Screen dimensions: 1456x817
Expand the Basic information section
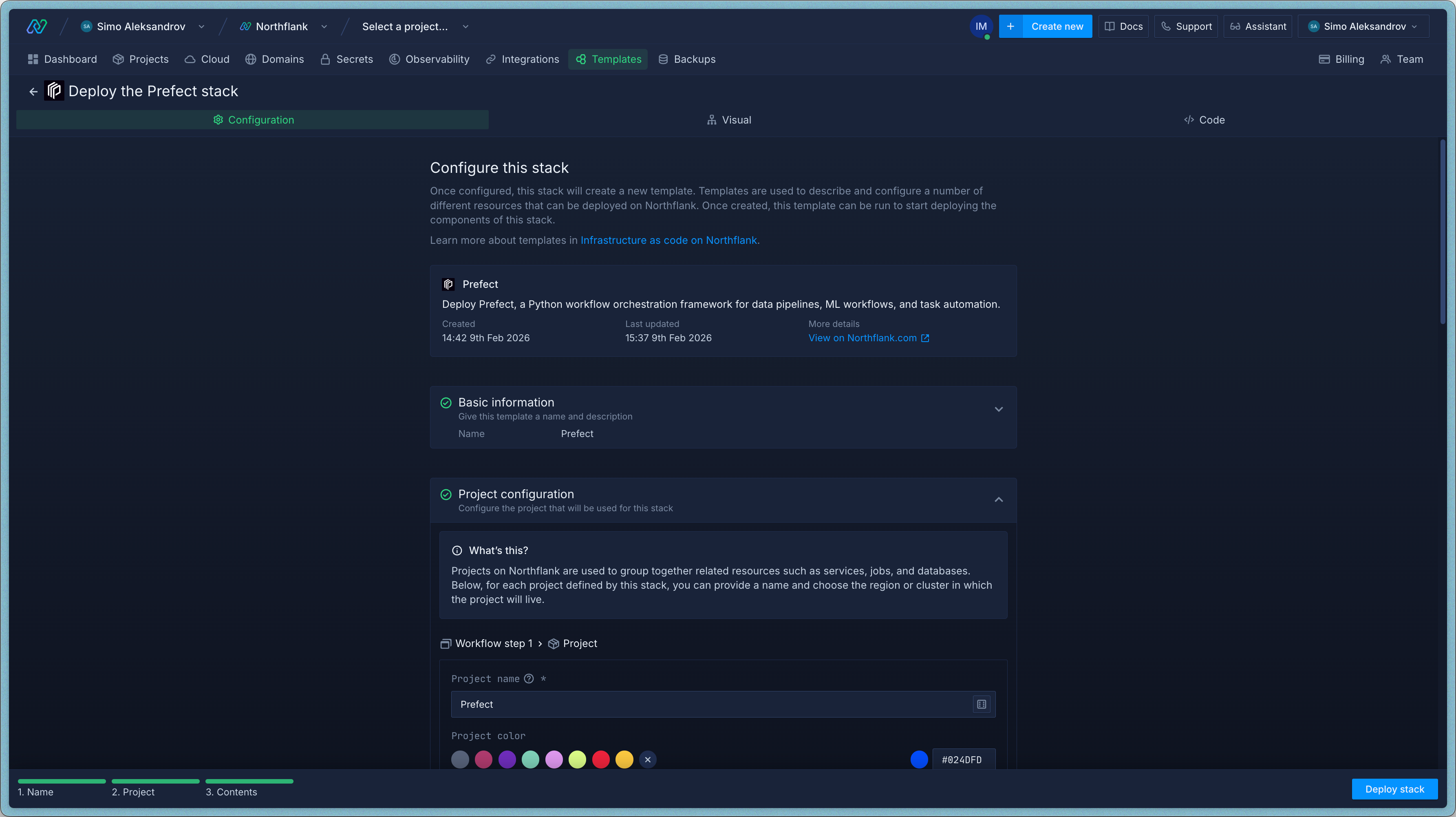[x=999, y=409]
